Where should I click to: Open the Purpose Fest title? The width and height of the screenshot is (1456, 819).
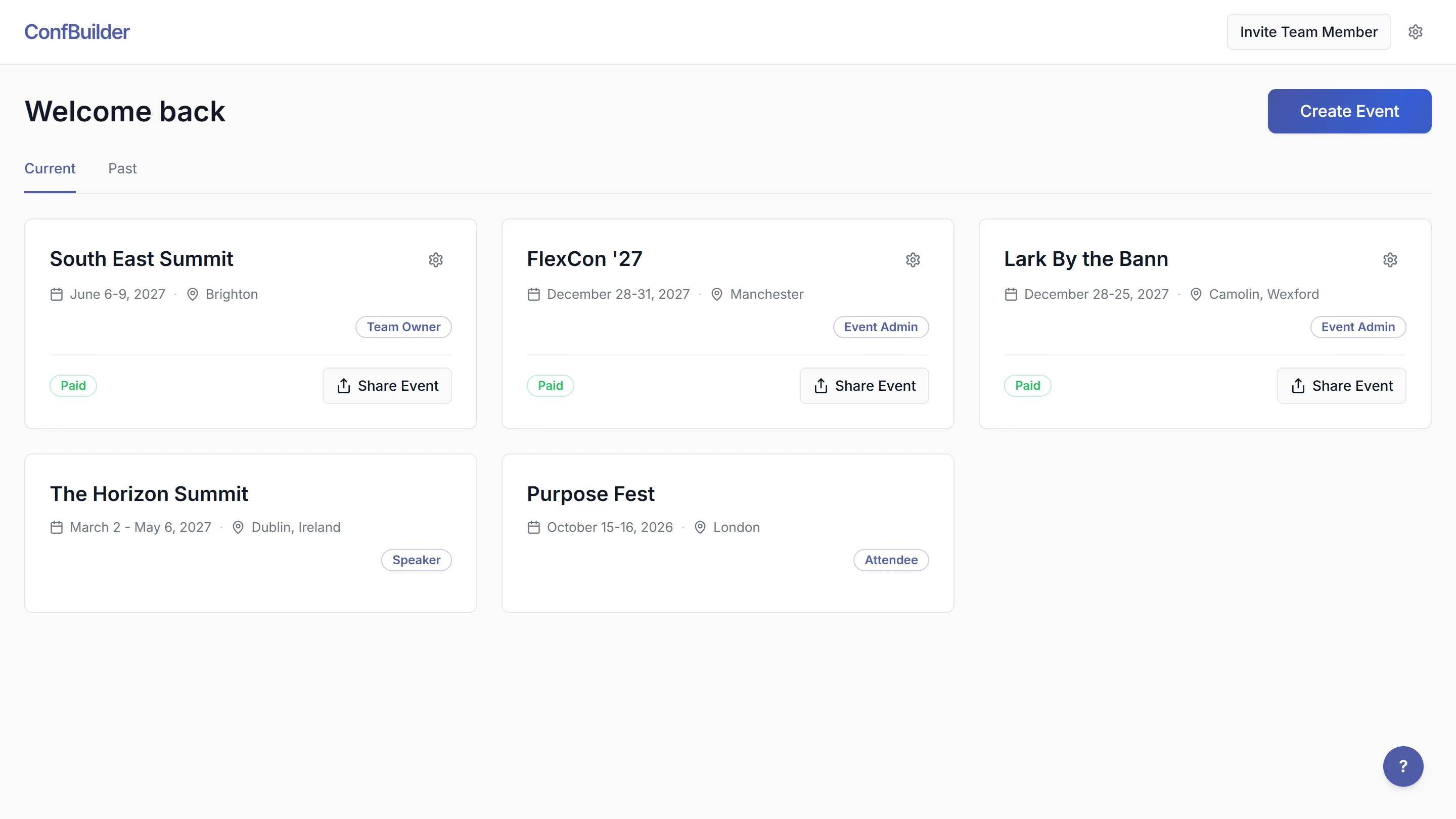590,494
